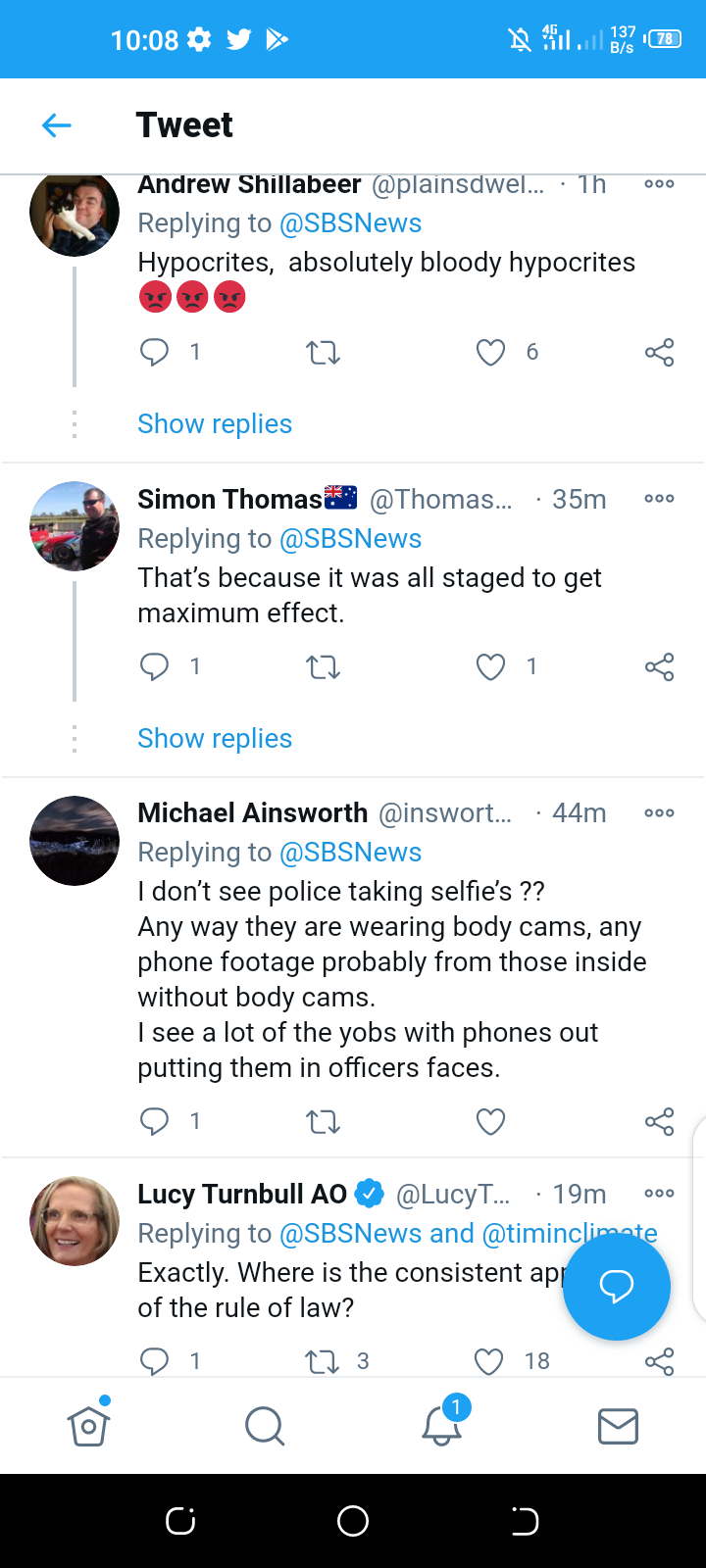Open overflow menu on Simon Thomas's tweet
Viewport: 706px width, 1568px height.
coord(659,499)
